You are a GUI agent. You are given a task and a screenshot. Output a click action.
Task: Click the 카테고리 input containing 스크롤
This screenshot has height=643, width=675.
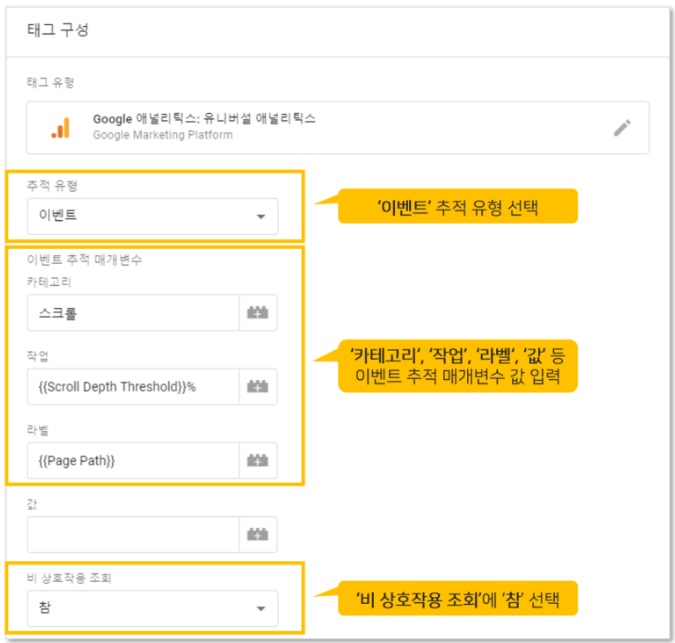133,312
